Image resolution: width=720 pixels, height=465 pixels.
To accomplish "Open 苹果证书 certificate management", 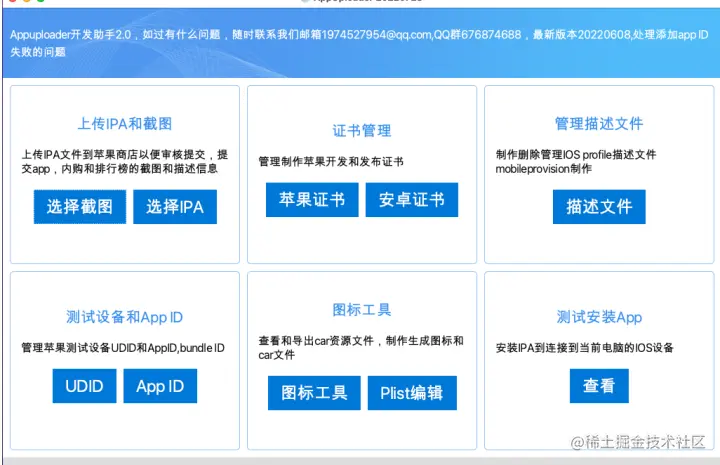I will (x=312, y=200).
